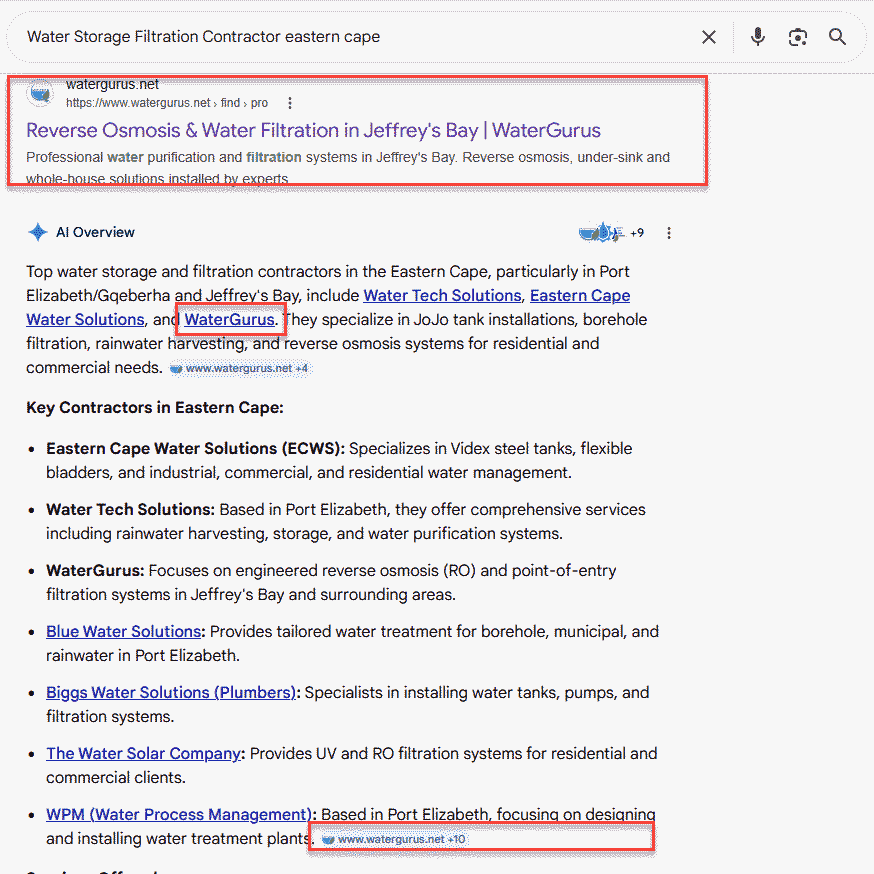Viewport: 874px width, 874px height.
Task: Open the Blue Water Solutions link
Action: pos(123,632)
